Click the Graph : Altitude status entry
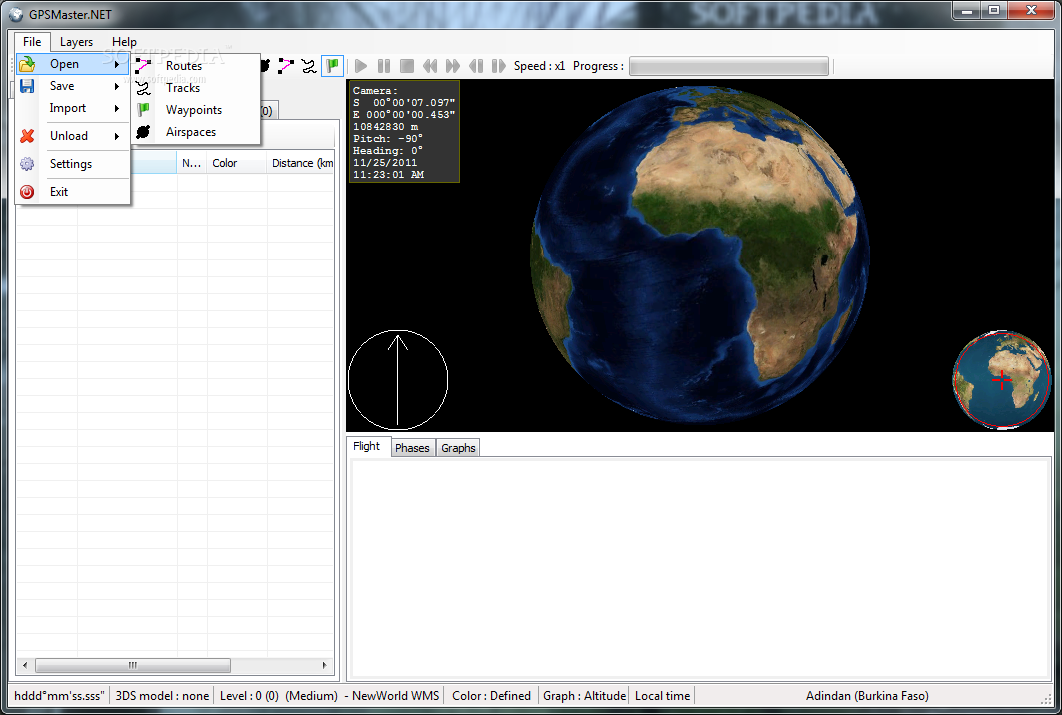Viewport: 1062px width, 715px height. (x=584, y=695)
